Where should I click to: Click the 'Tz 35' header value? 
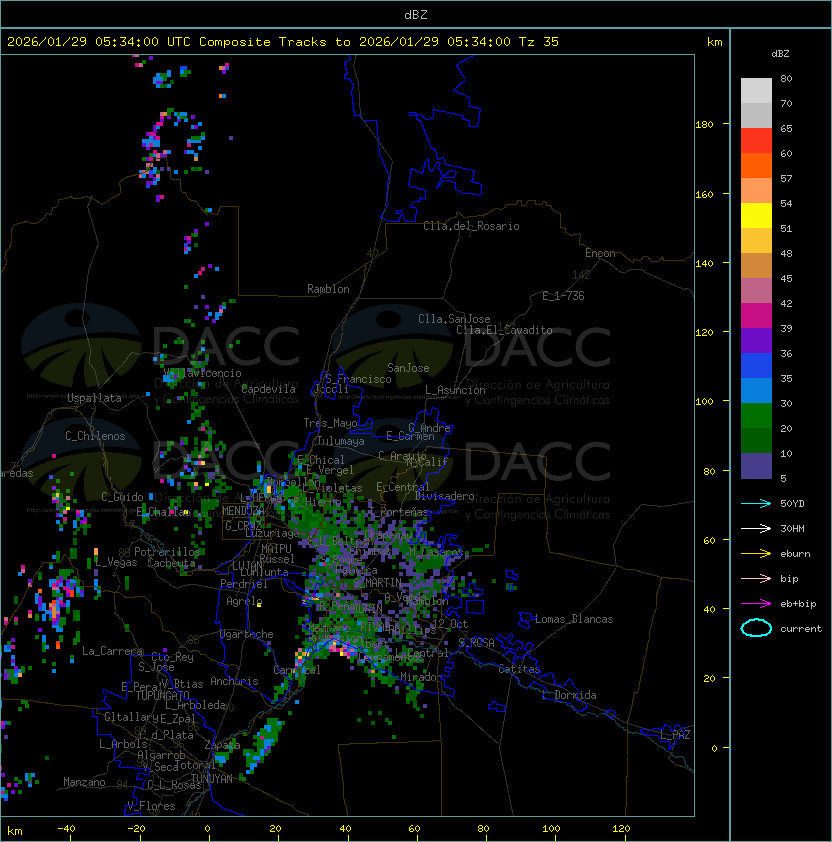point(539,42)
